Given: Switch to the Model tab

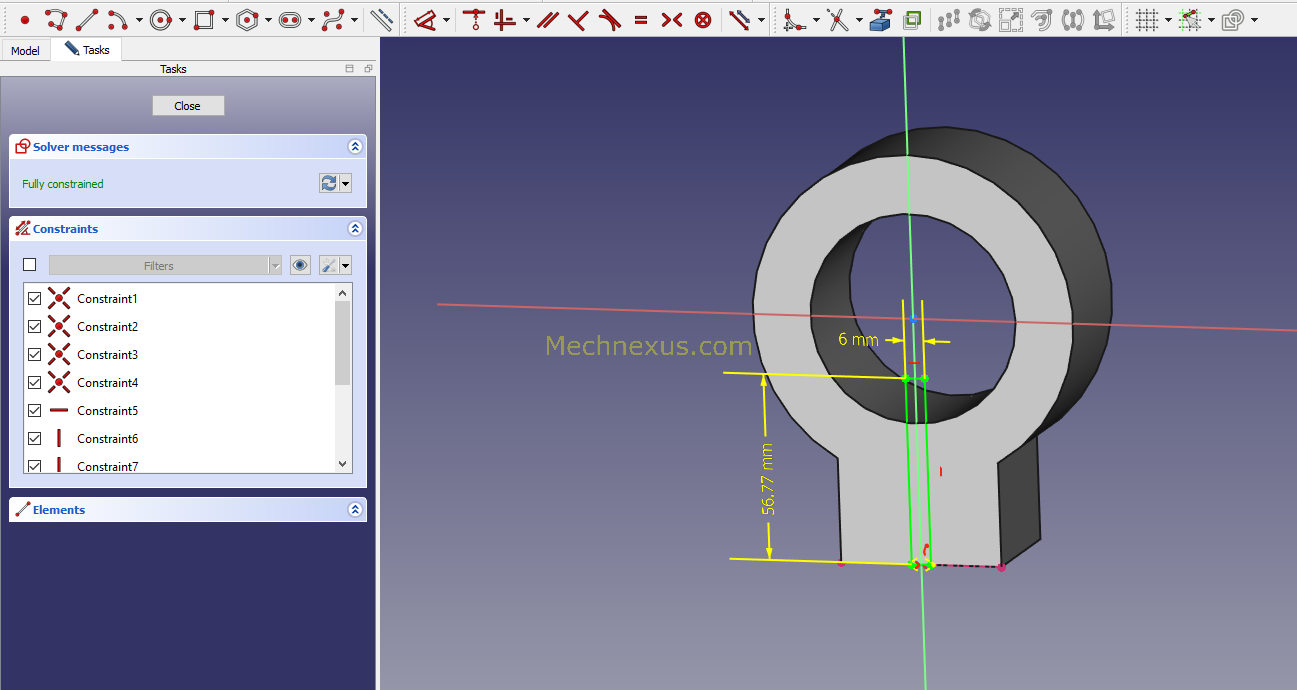Looking at the screenshot, I should pos(24,49).
